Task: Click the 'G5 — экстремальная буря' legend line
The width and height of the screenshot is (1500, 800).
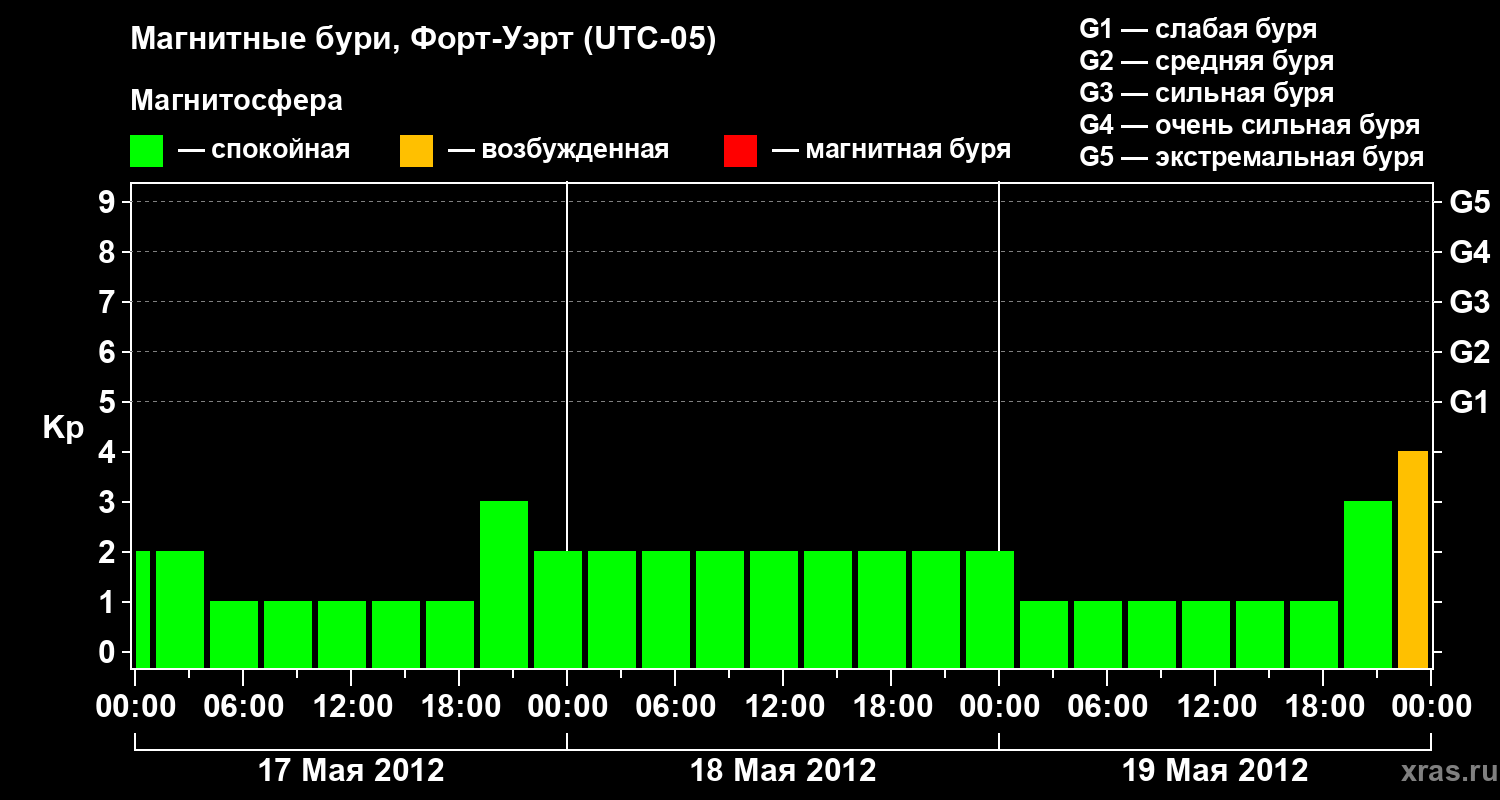Action: (1252, 157)
